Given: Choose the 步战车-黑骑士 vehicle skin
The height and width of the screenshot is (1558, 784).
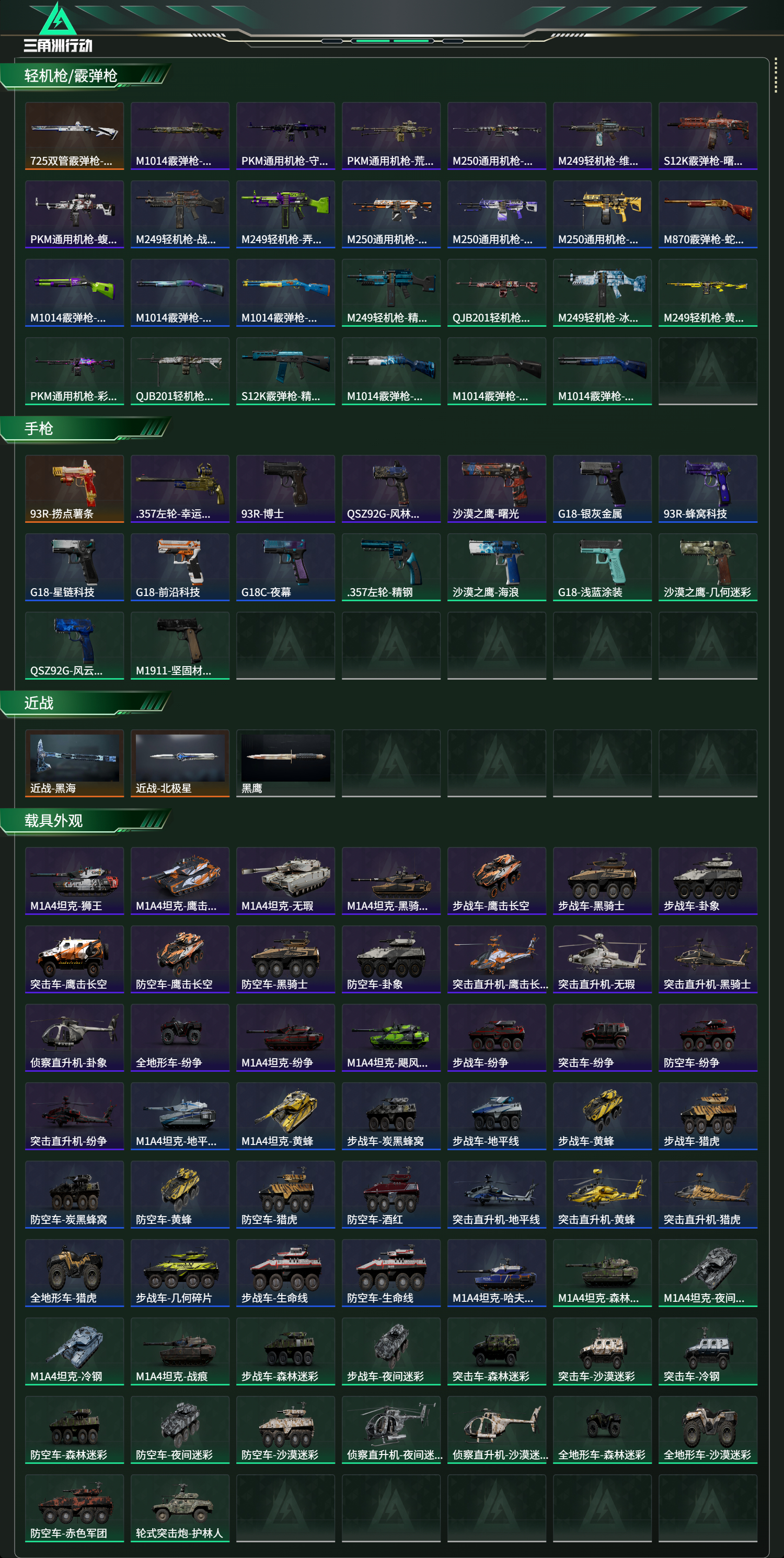Looking at the screenshot, I should click(602, 880).
